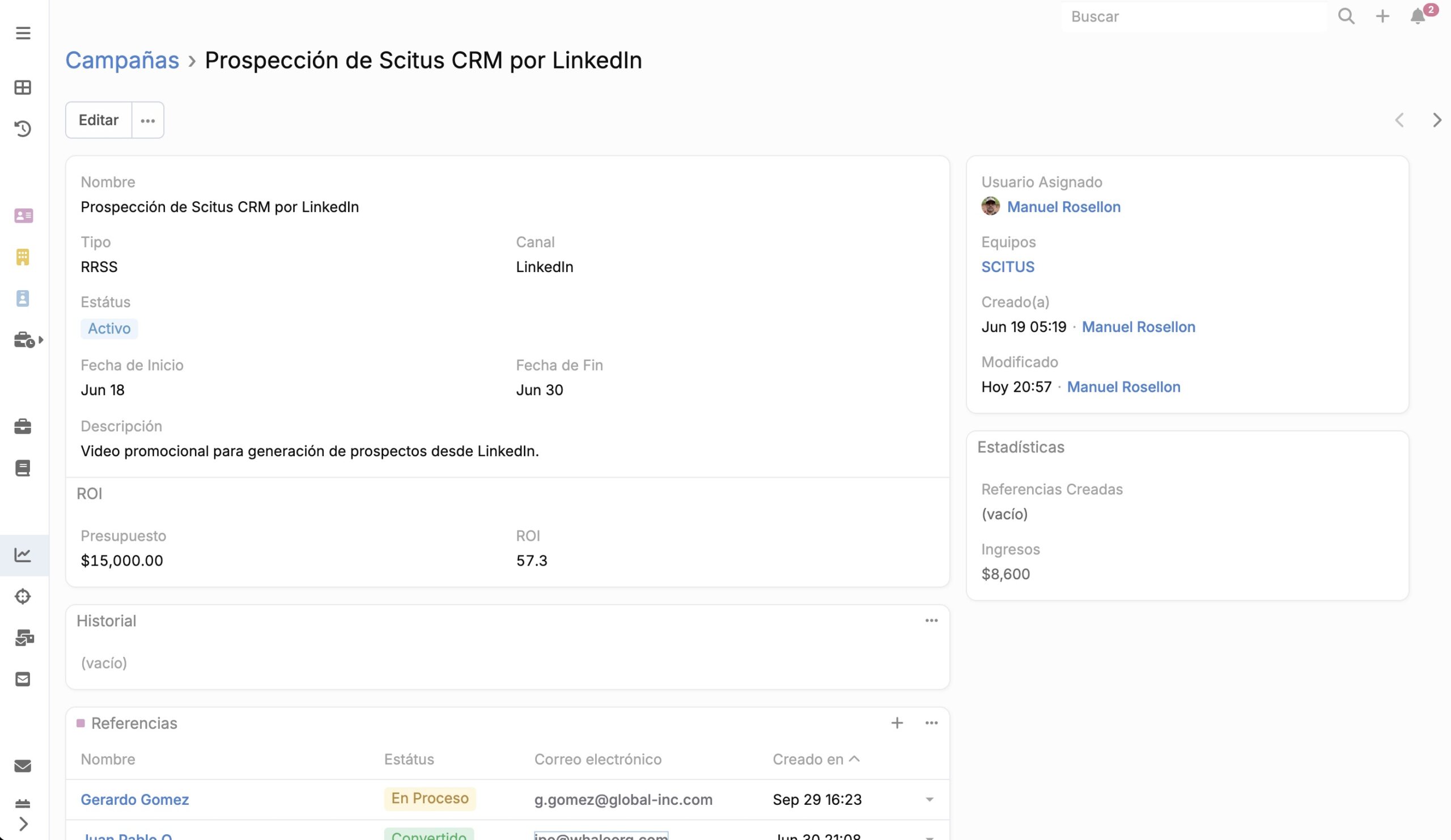Sort references by Nombre column
1451x840 pixels.
tap(108, 760)
